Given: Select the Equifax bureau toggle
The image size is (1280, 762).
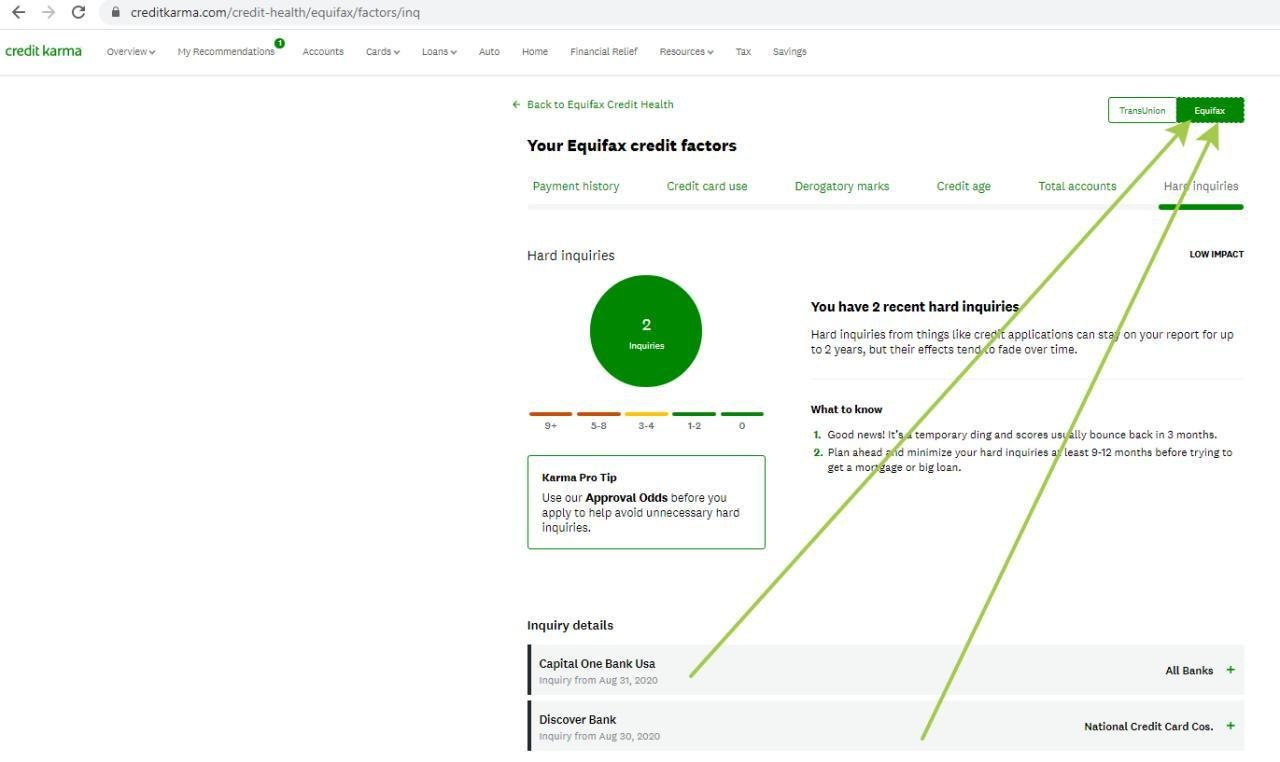Looking at the screenshot, I should (x=1210, y=111).
